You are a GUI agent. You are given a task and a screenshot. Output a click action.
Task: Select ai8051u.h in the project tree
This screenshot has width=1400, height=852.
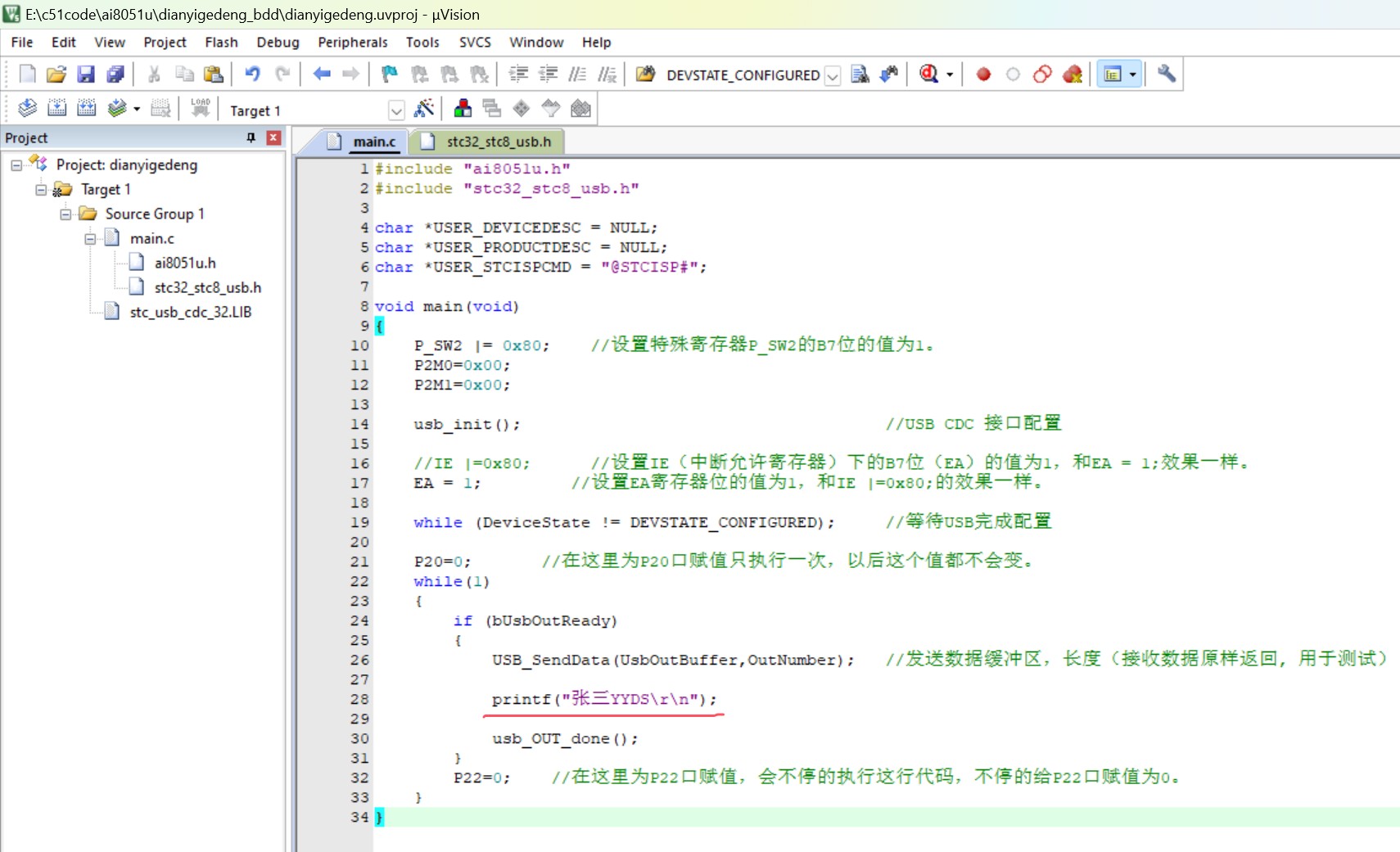[x=185, y=263]
